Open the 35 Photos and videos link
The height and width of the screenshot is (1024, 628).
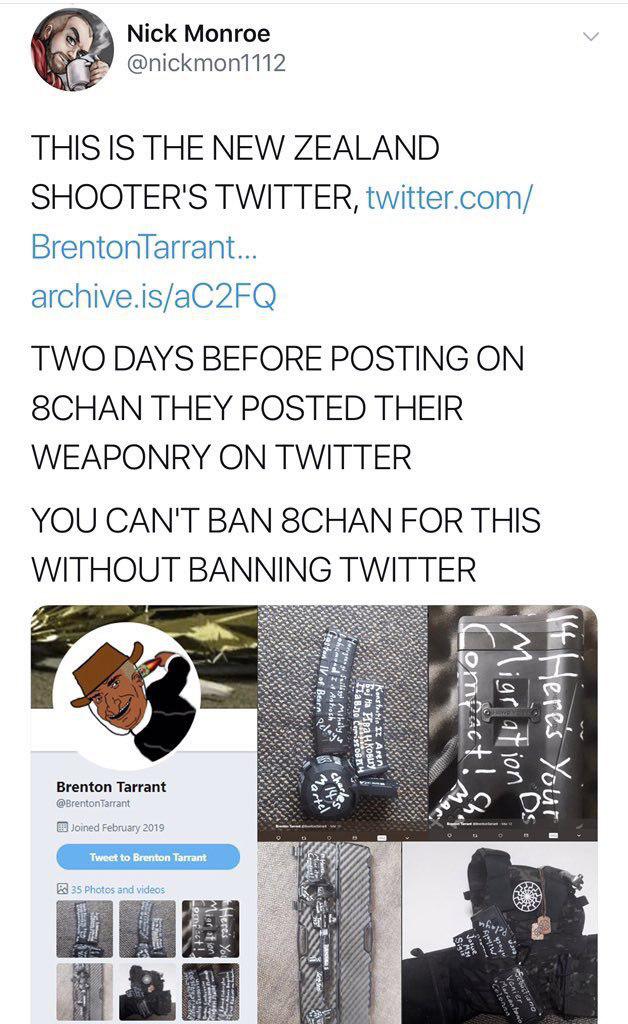[118, 889]
